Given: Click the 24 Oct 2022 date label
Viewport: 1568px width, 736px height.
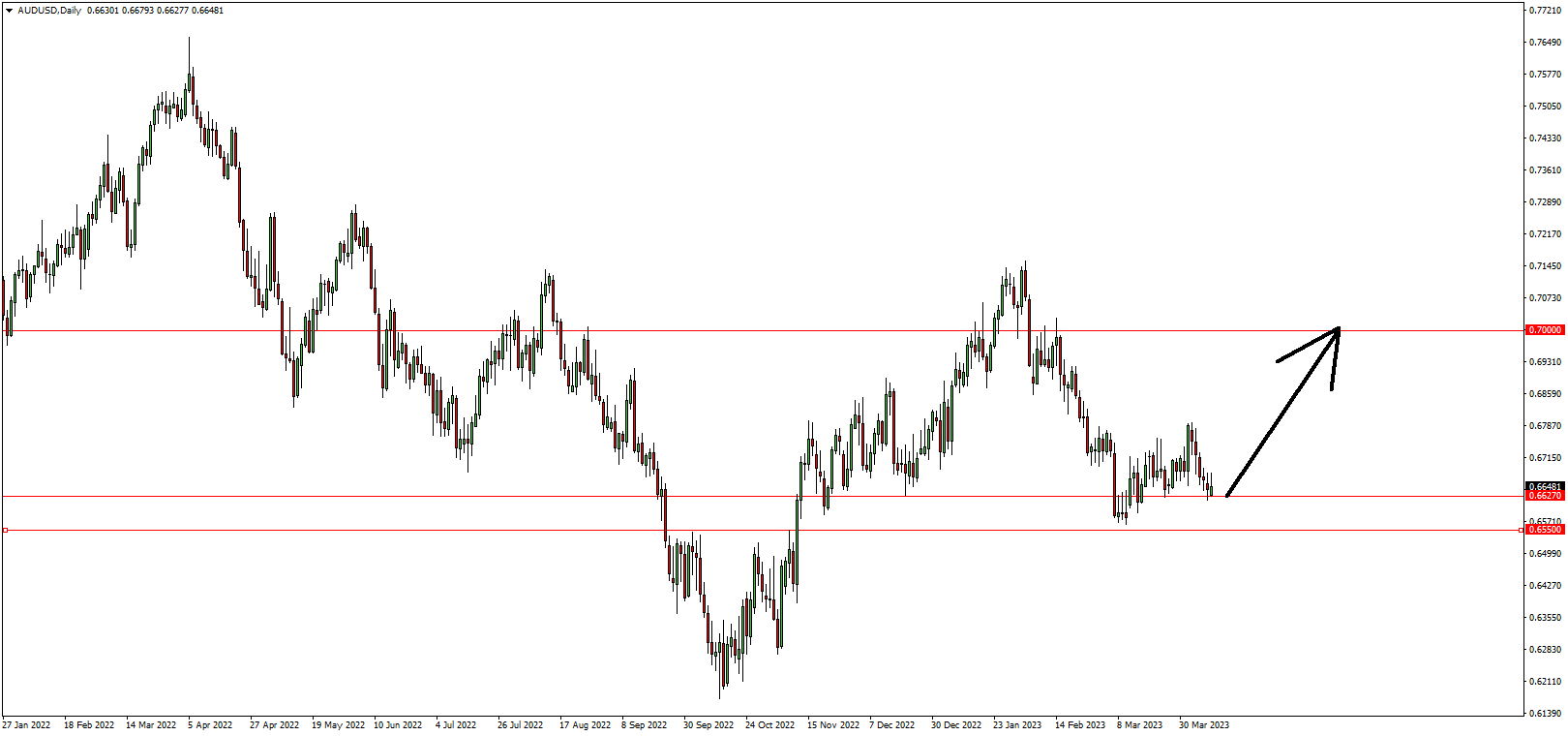Looking at the screenshot, I should click(769, 725).
